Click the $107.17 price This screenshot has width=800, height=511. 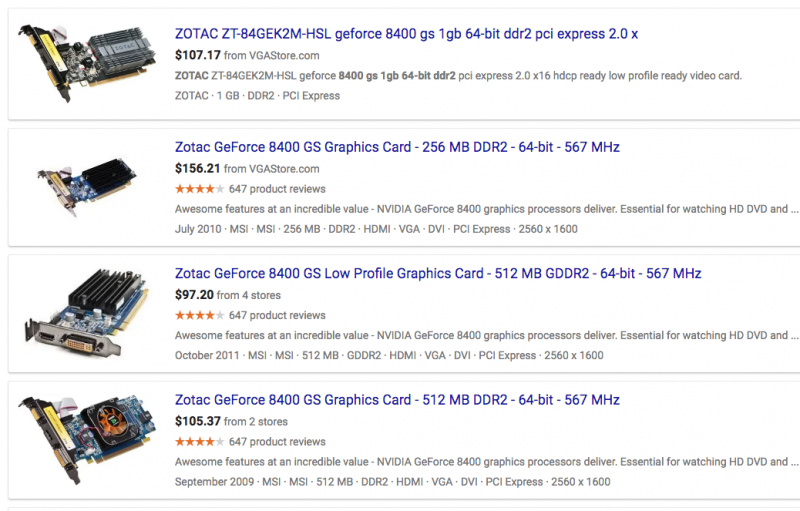point(197,55)
